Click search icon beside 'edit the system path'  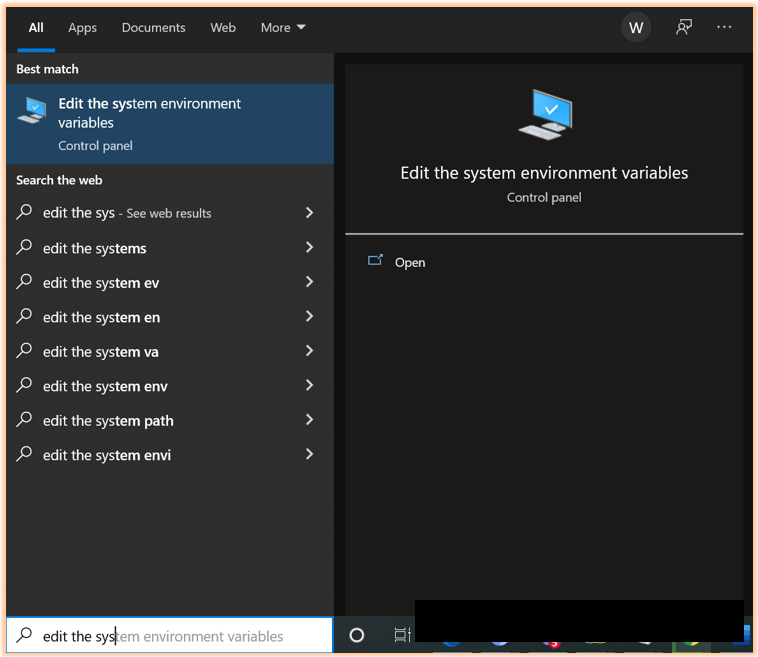point(24,419)
